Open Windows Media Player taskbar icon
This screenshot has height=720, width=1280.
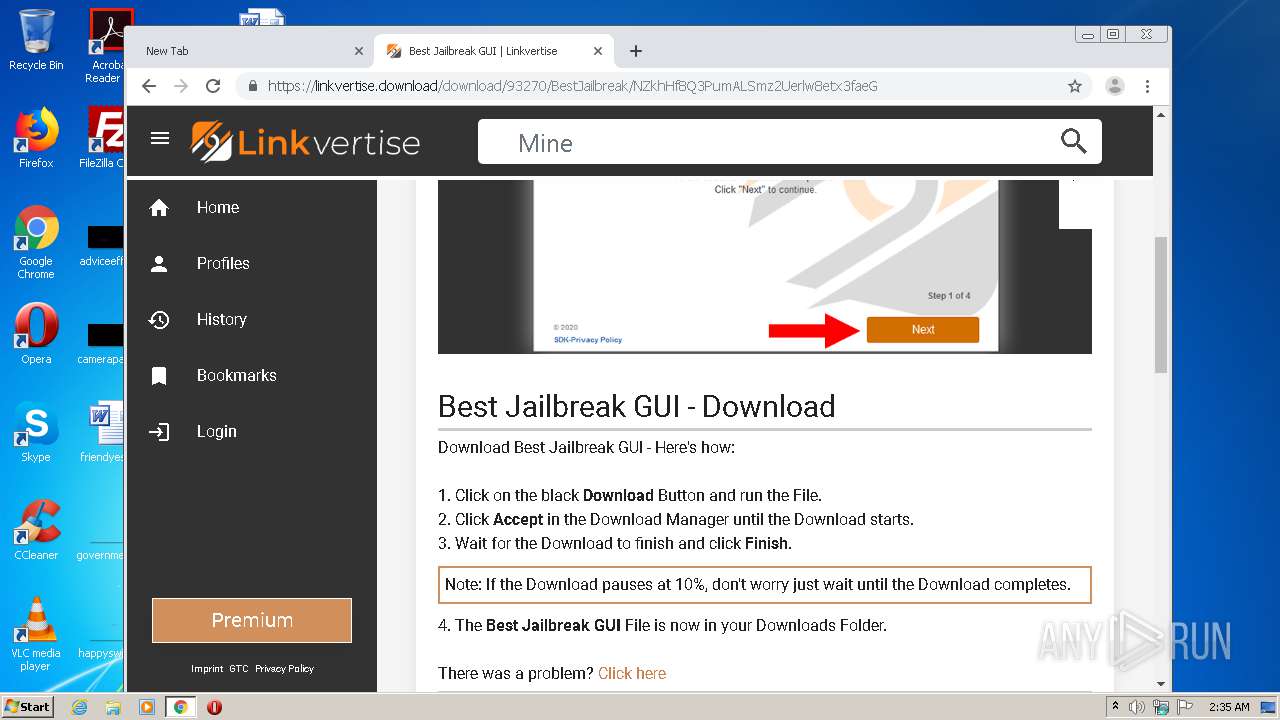click(147, 707)
